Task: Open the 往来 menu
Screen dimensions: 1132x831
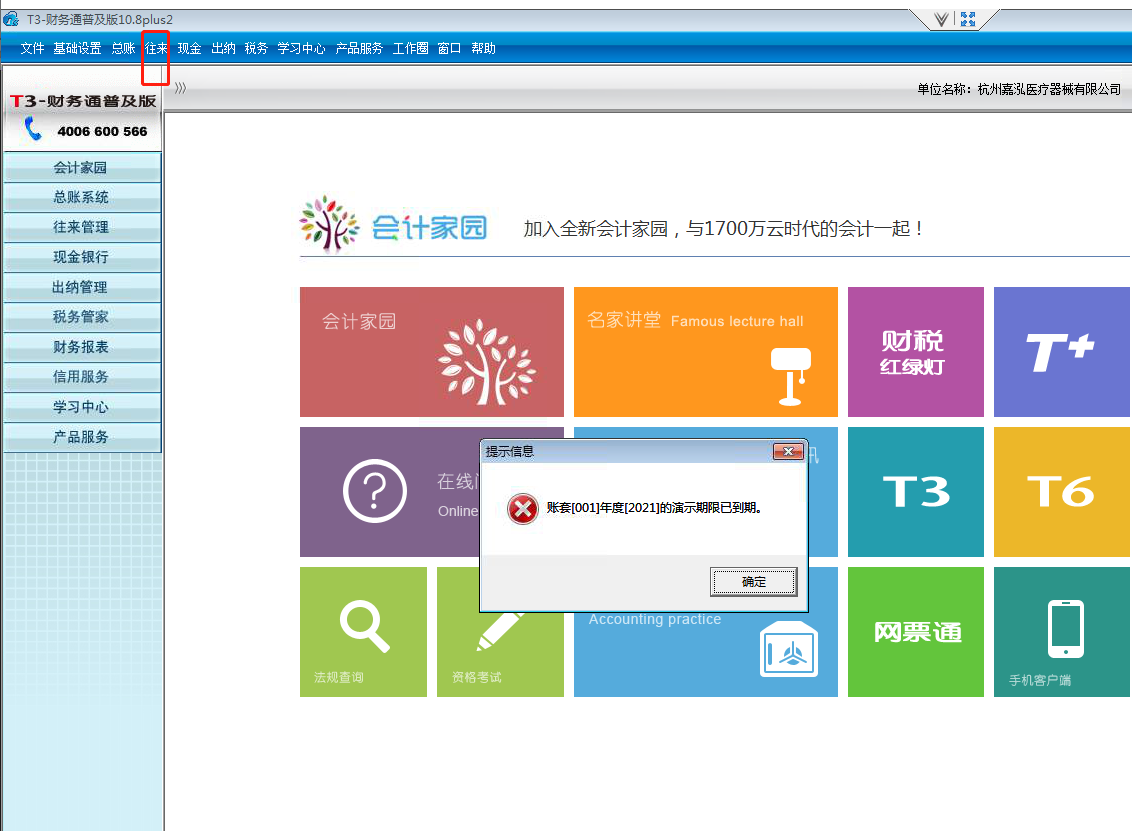Action: (x=156, y=48)
